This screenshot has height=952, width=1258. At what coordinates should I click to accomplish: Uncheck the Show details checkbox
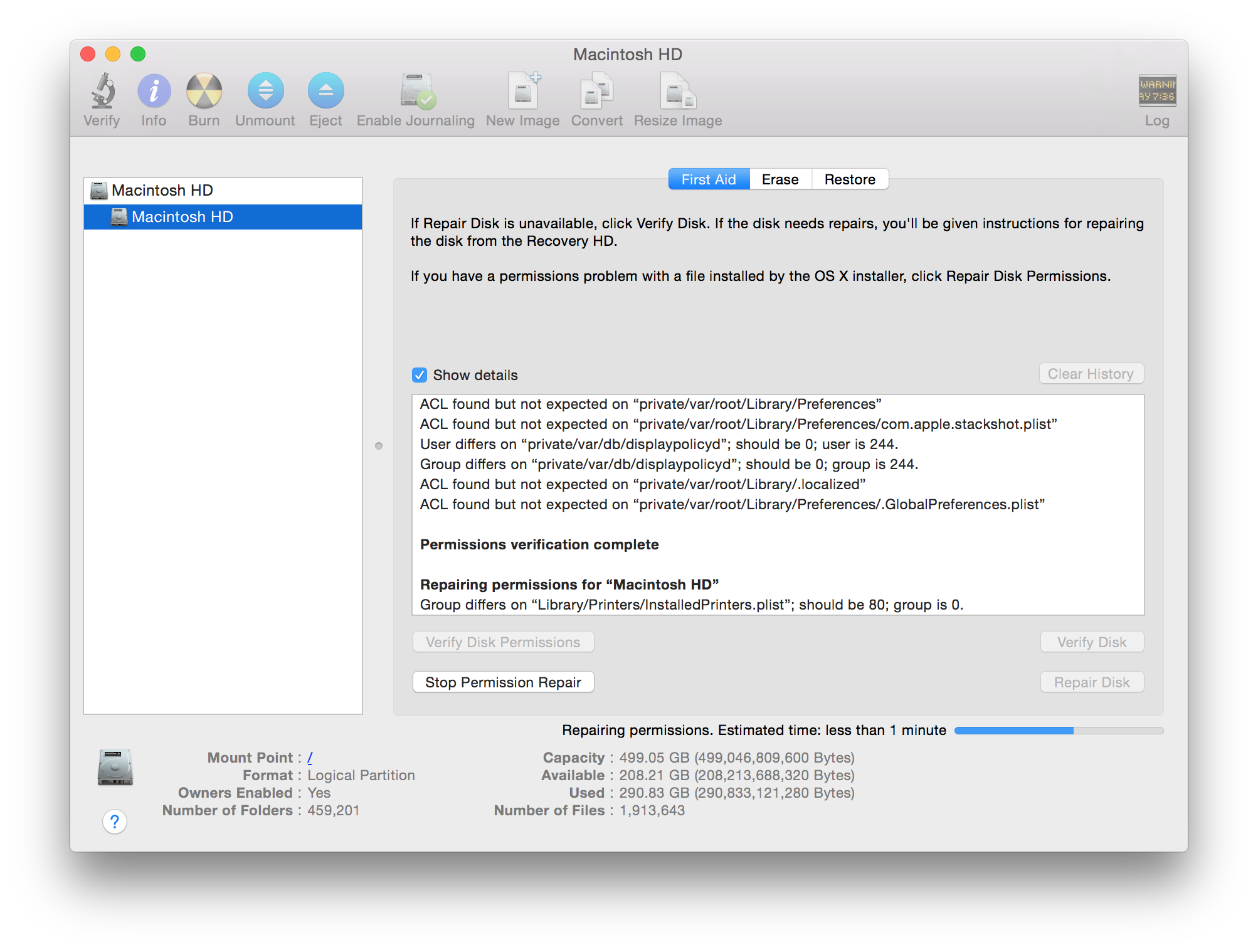[420, 375]
